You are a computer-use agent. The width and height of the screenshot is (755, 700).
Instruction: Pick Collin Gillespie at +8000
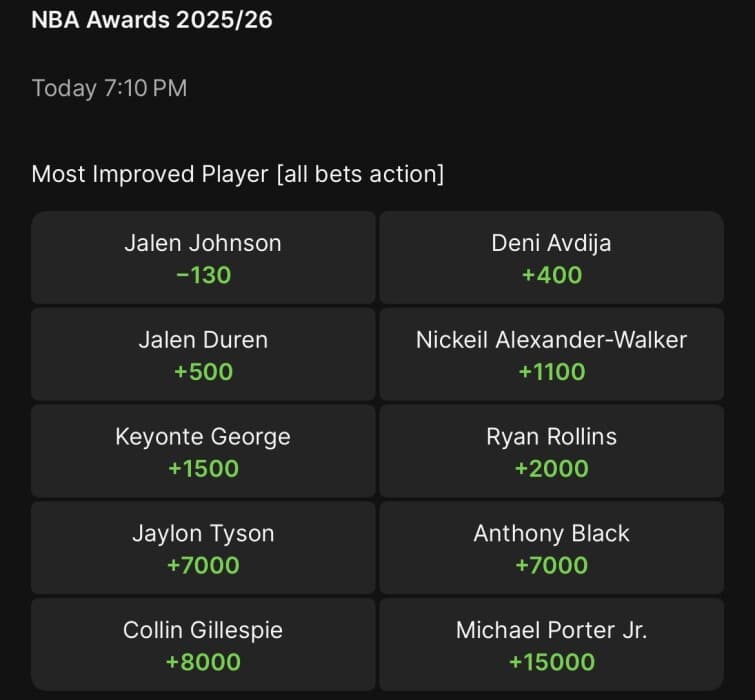[x=203, y=645]
